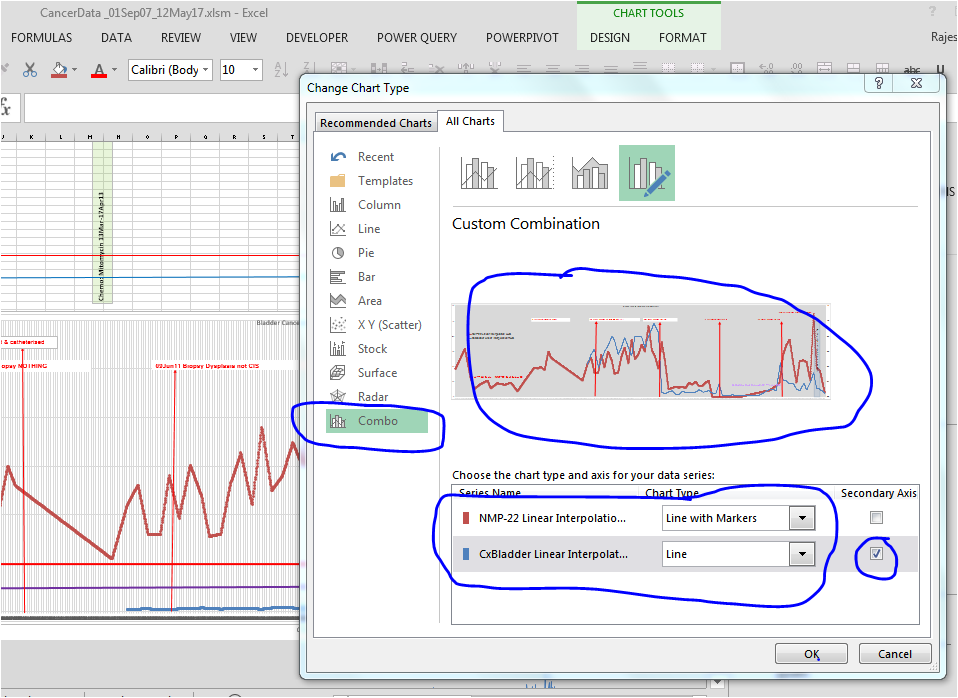Uncheck Secondary Axis for CxBladder series
Screen dimensions: 958x698
tap(876, 554)
